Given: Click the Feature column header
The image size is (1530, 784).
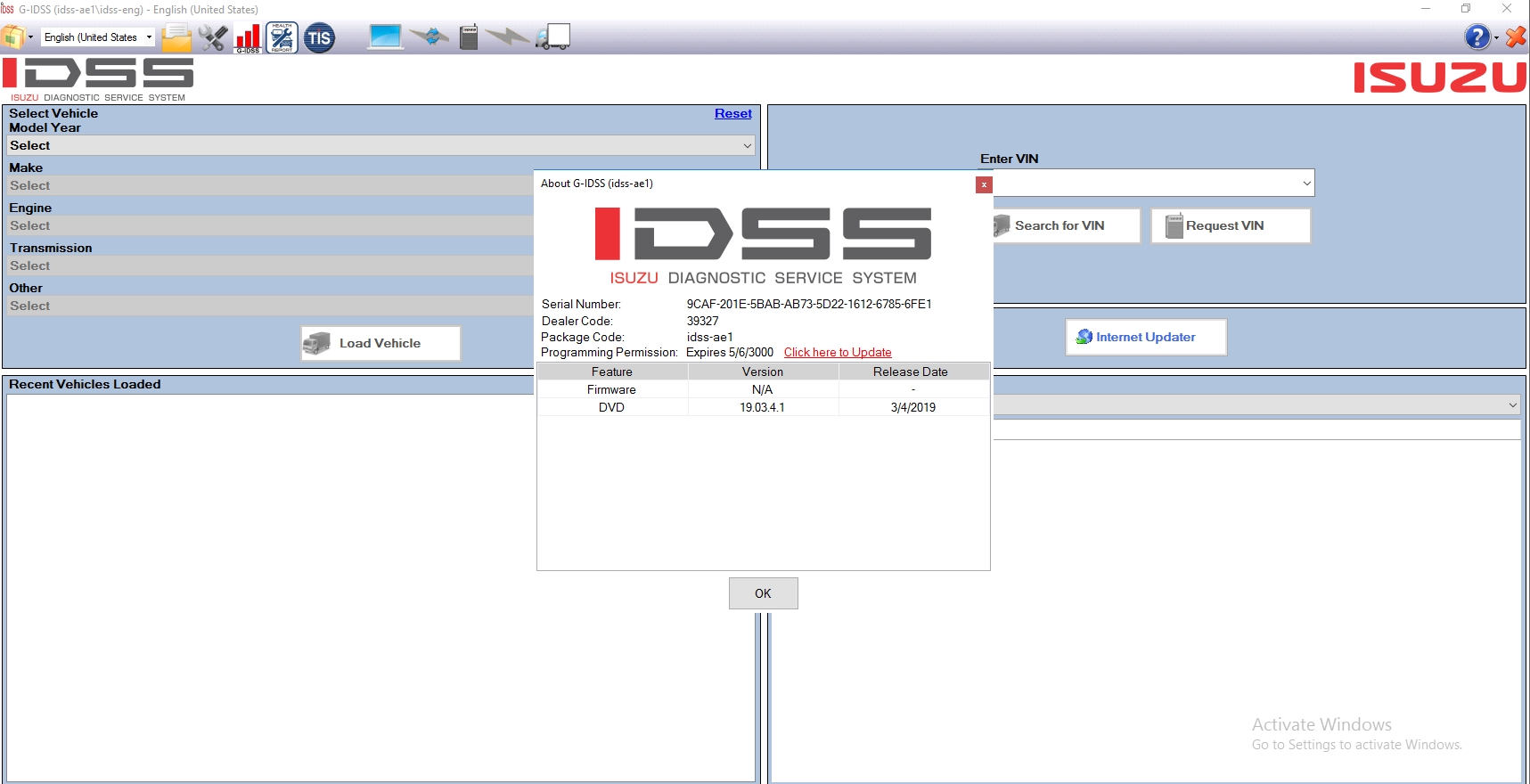Looking at the screenshot, I should point(612,372).
